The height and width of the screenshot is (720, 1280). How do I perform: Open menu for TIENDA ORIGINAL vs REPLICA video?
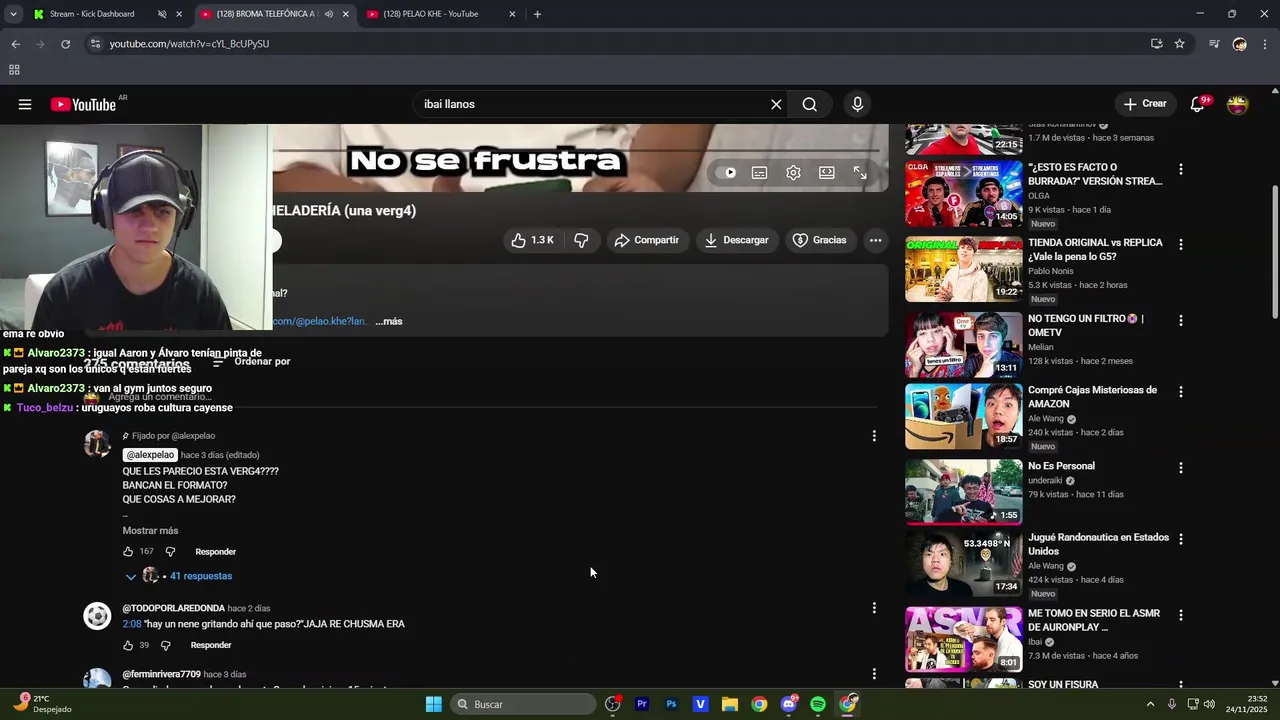(1181, 245)
